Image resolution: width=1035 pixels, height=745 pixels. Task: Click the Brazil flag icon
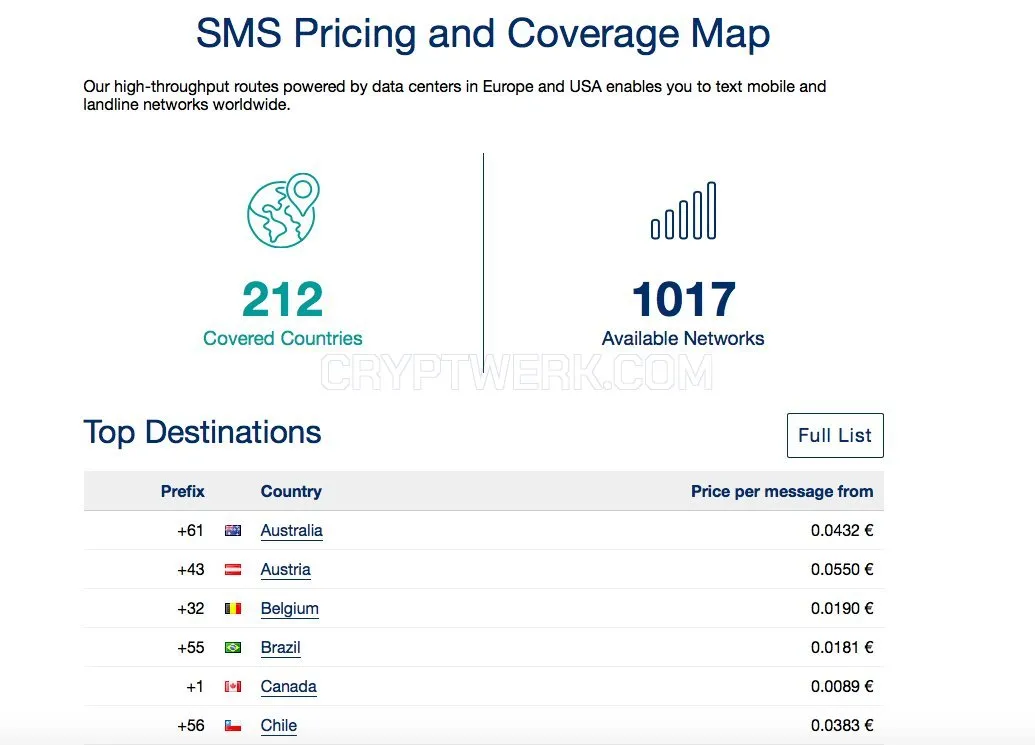point(233,647)
